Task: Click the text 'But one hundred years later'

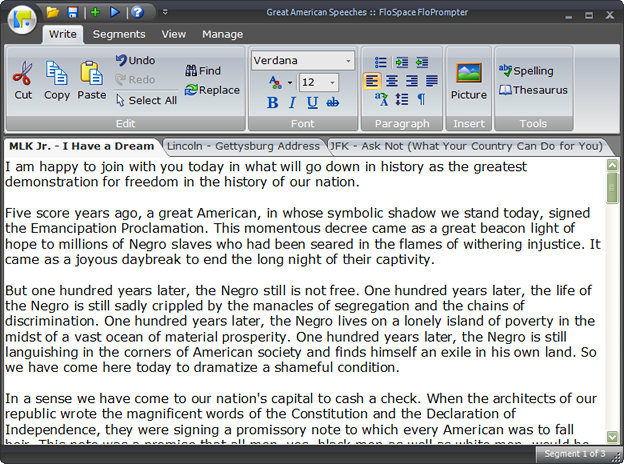Action: pos(98,291)
